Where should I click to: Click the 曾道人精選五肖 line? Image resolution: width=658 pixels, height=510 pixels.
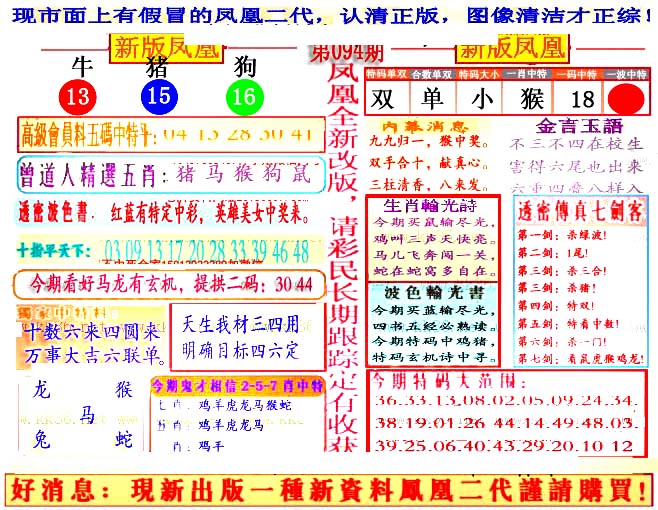click(x=171, y=174)
